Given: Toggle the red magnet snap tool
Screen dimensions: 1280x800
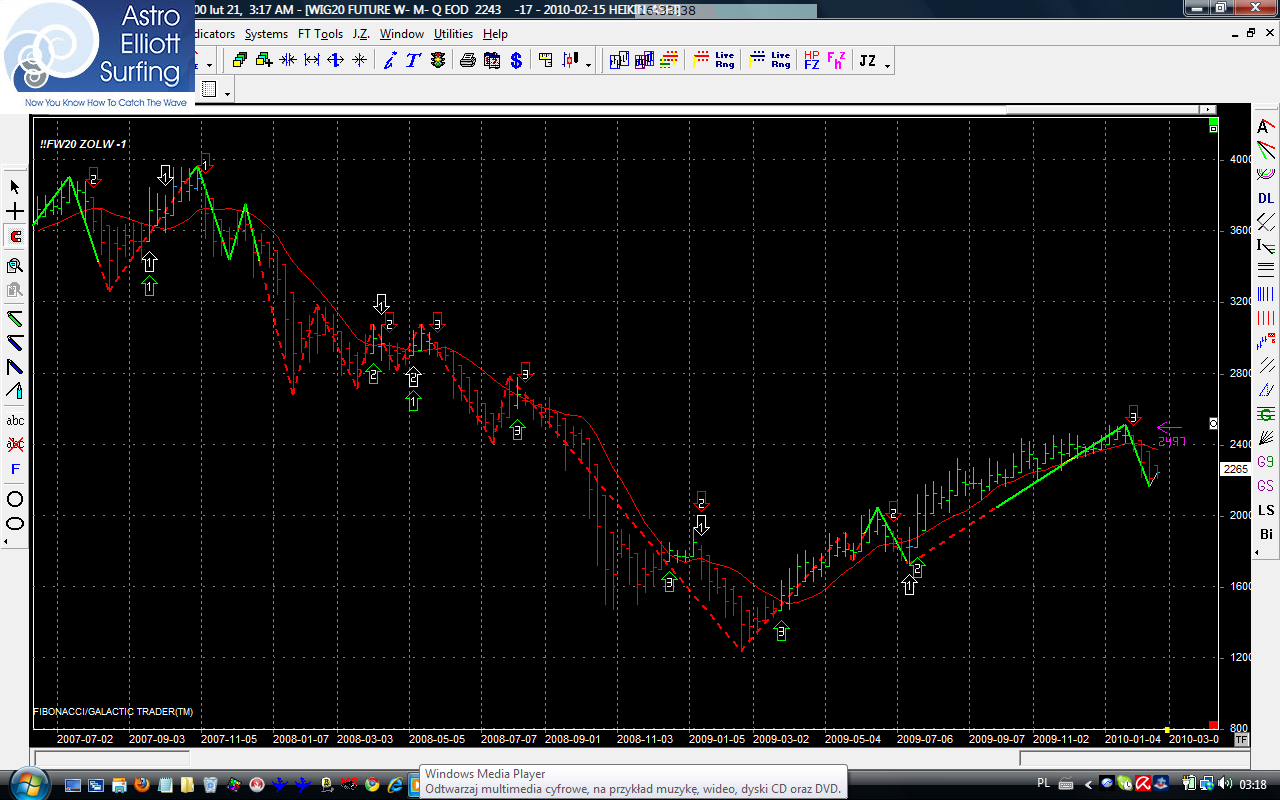Looking at the screenshot, I should [x=15, y=237].
